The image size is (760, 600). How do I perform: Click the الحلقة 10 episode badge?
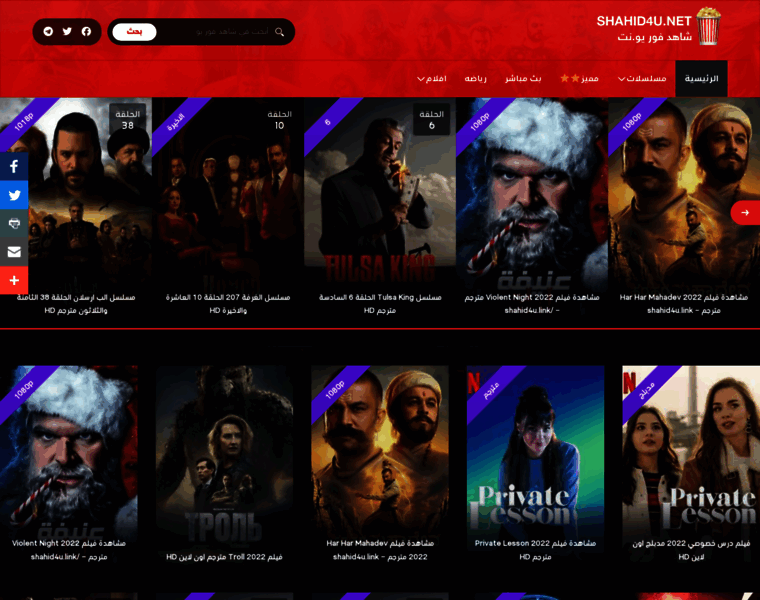(x=279, y=119)
